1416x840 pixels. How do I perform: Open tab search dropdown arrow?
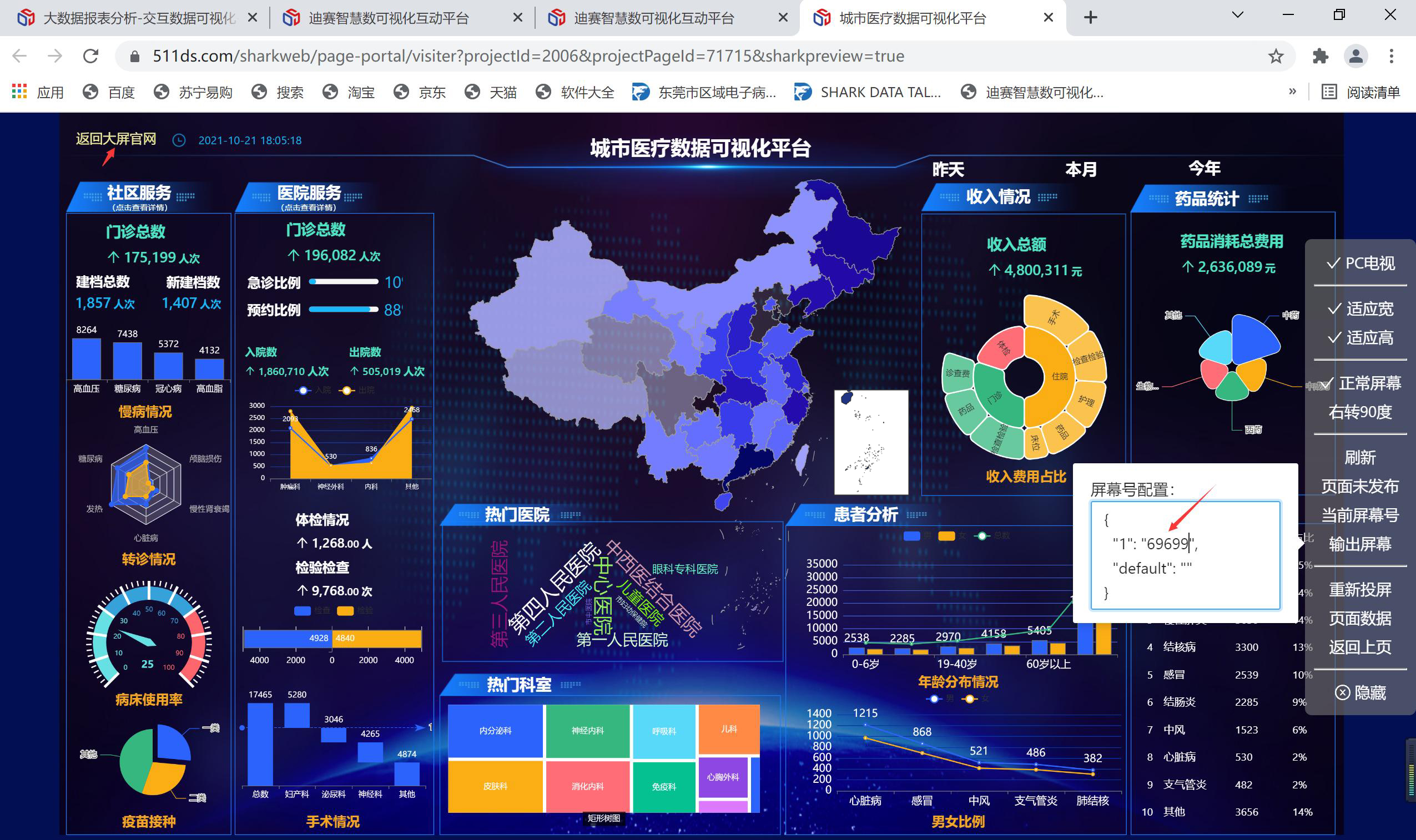(1238, 15)
